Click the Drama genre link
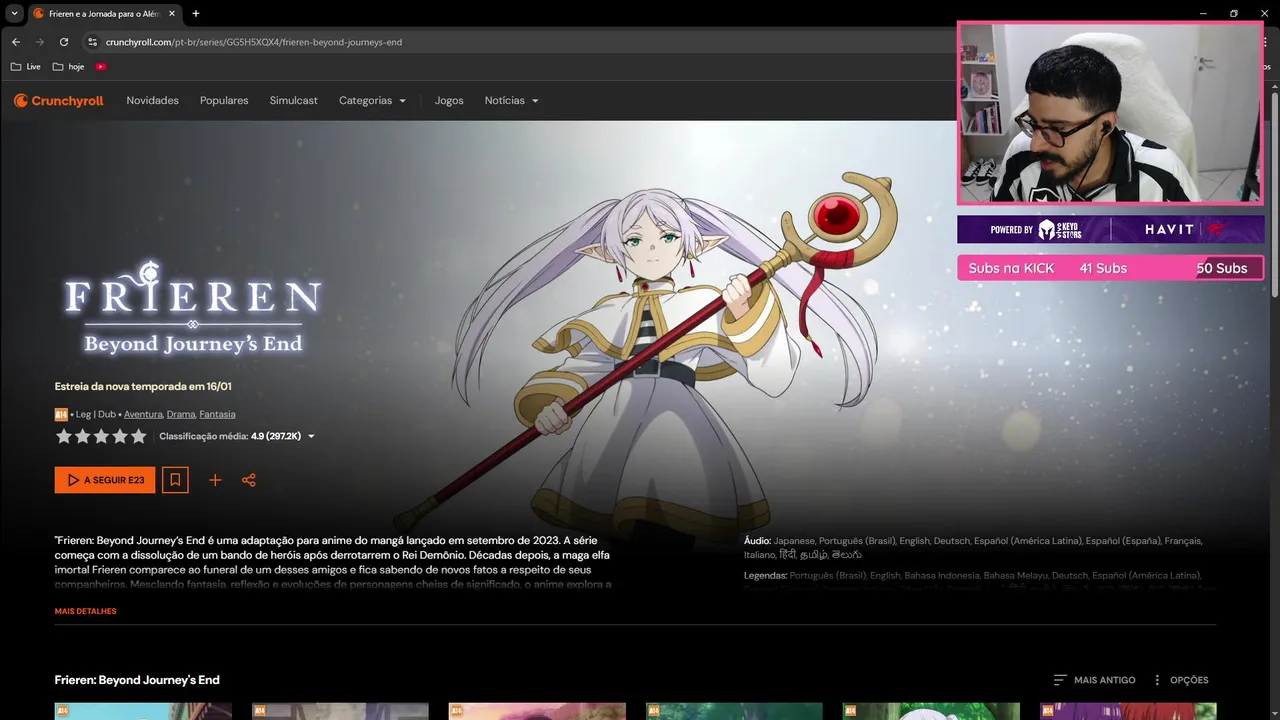 coord(181,414)
